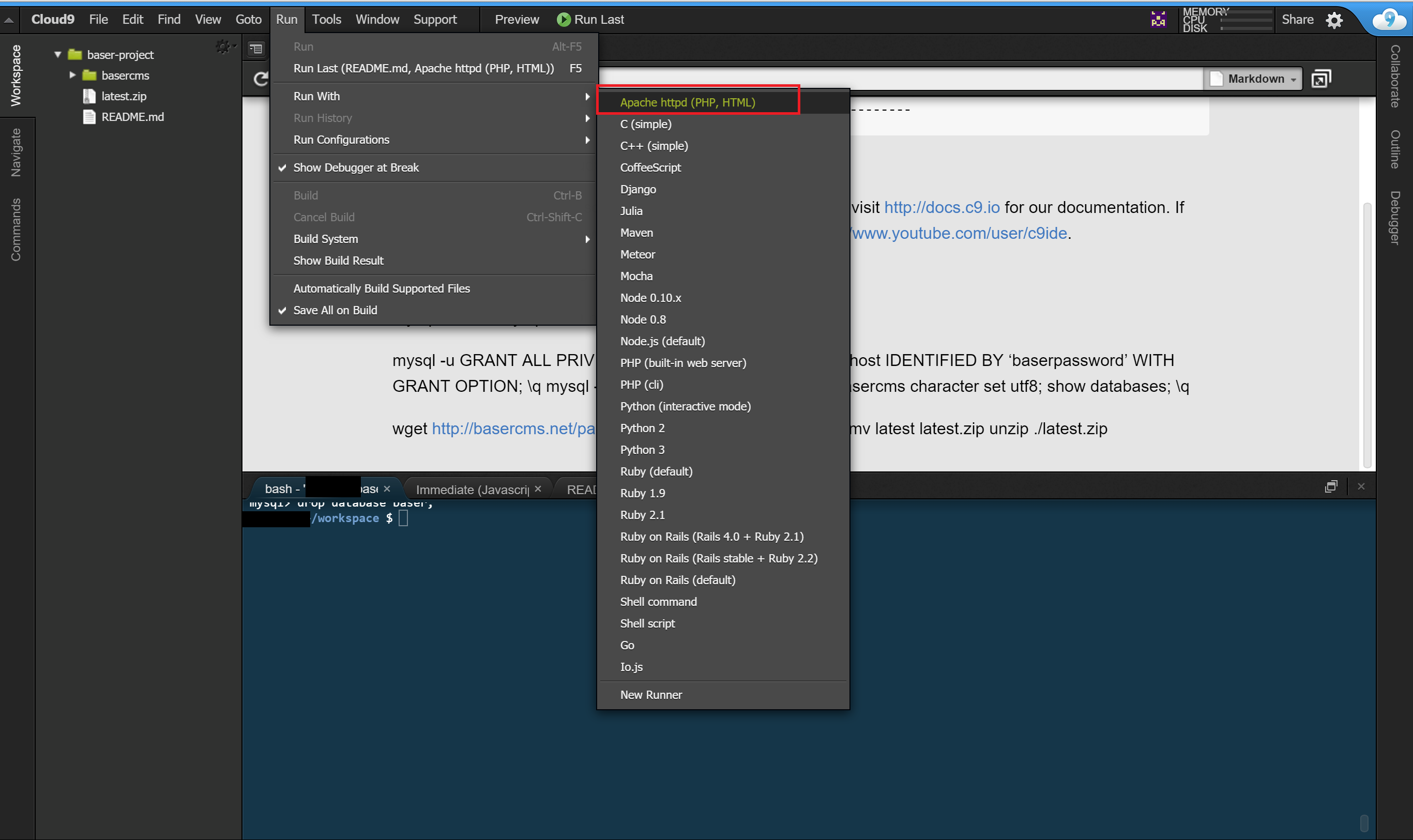Image resolution: width=1413 pixels, height=840 pixels.
Task: Open the Navigate side panel
Action: point(17,152)
